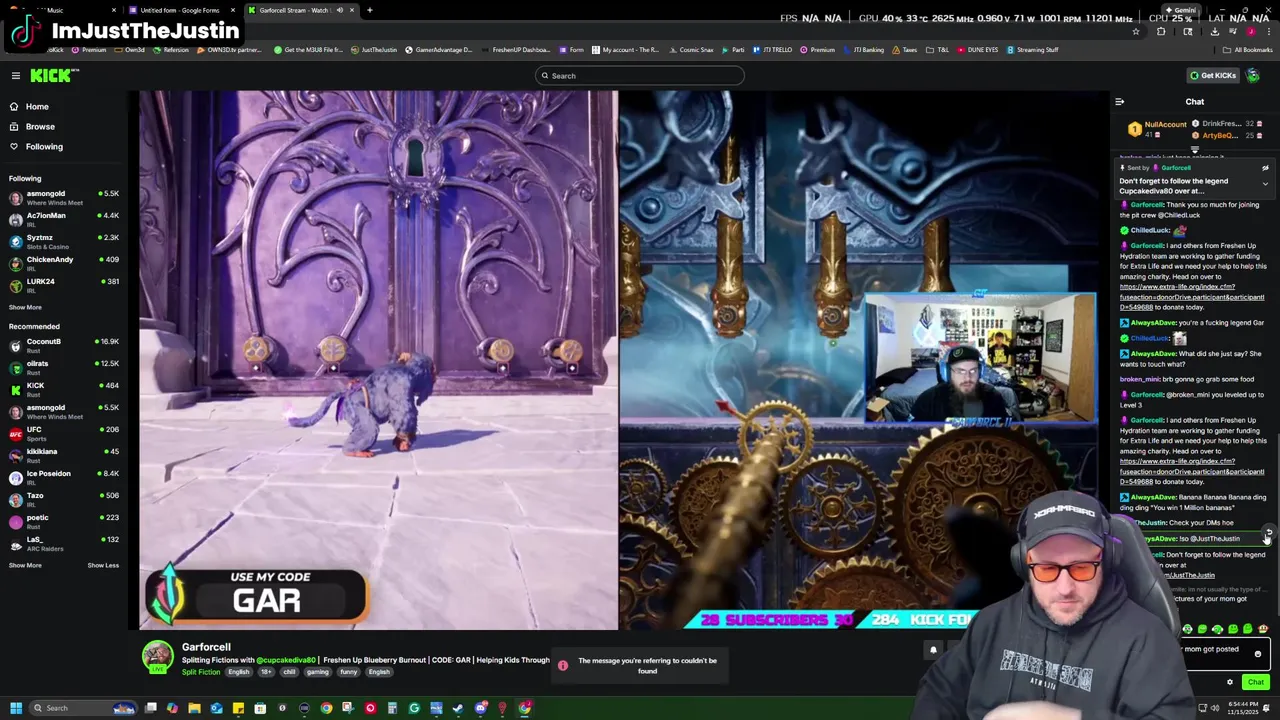1280x720 pixels.
Task: Expand the chat leaderboard drop handle
Action: click(1194, 149)
